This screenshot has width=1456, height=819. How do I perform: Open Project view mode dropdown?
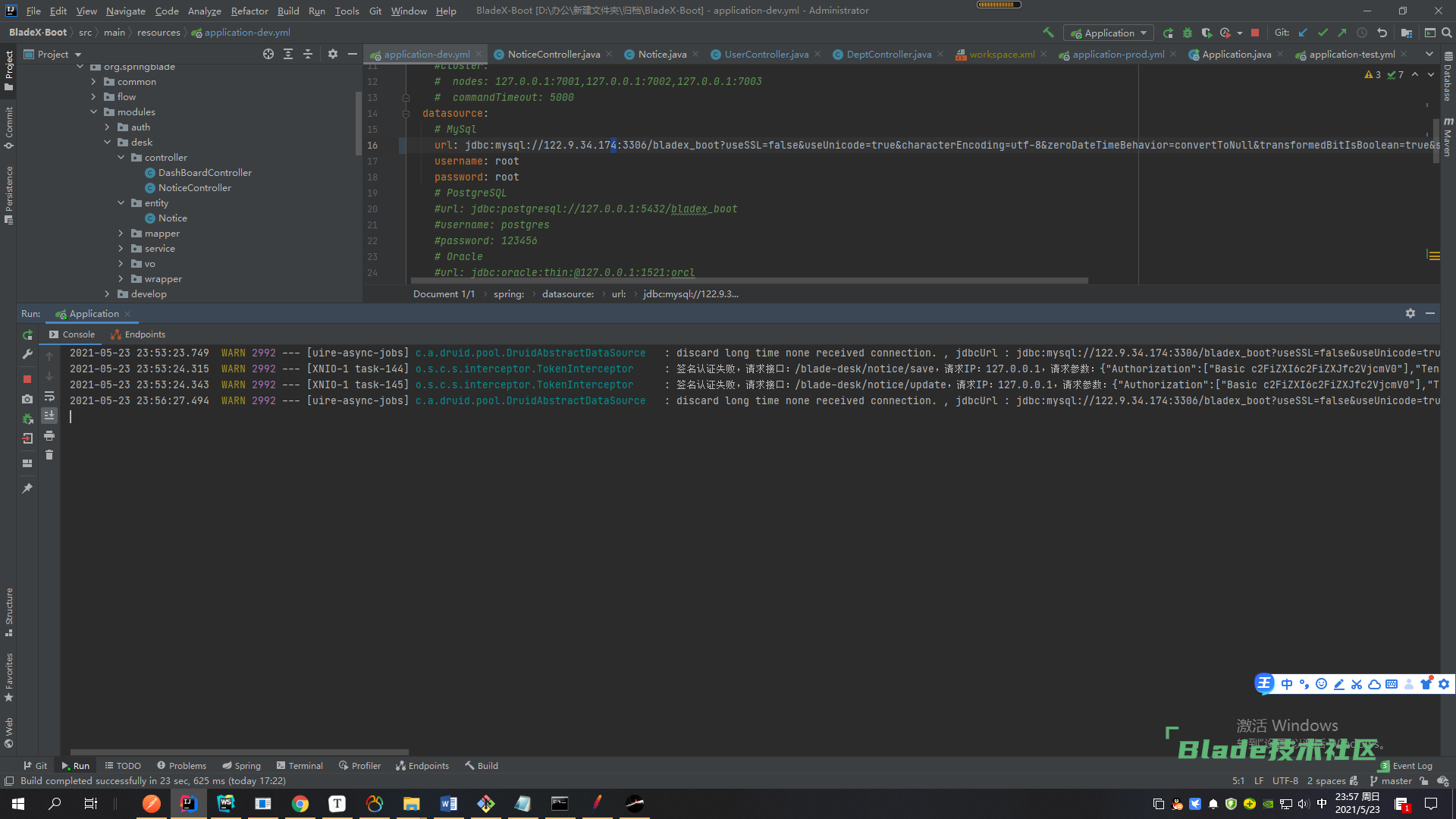click(52, 54)
